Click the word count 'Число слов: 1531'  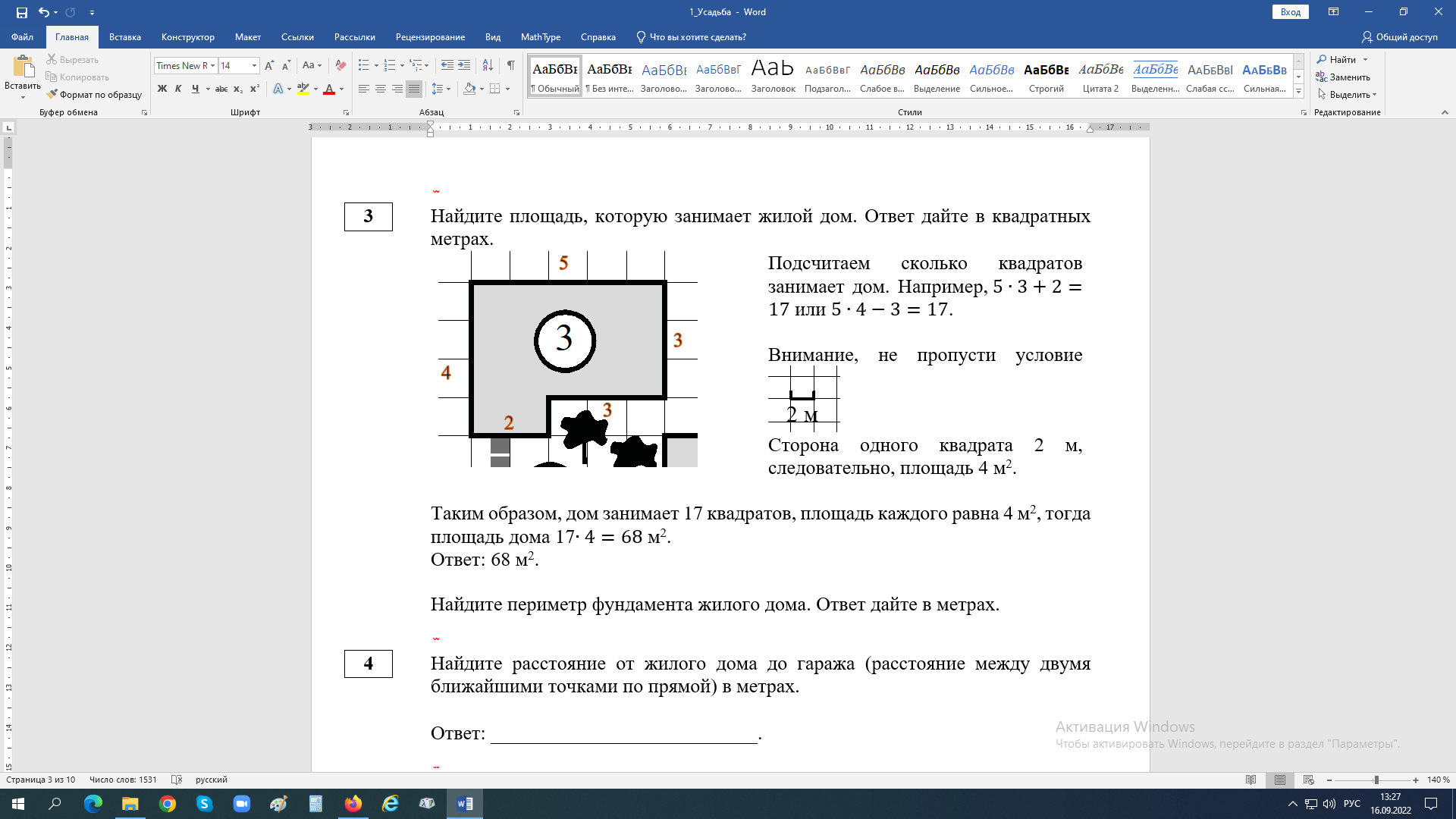[x=123, y=780]
